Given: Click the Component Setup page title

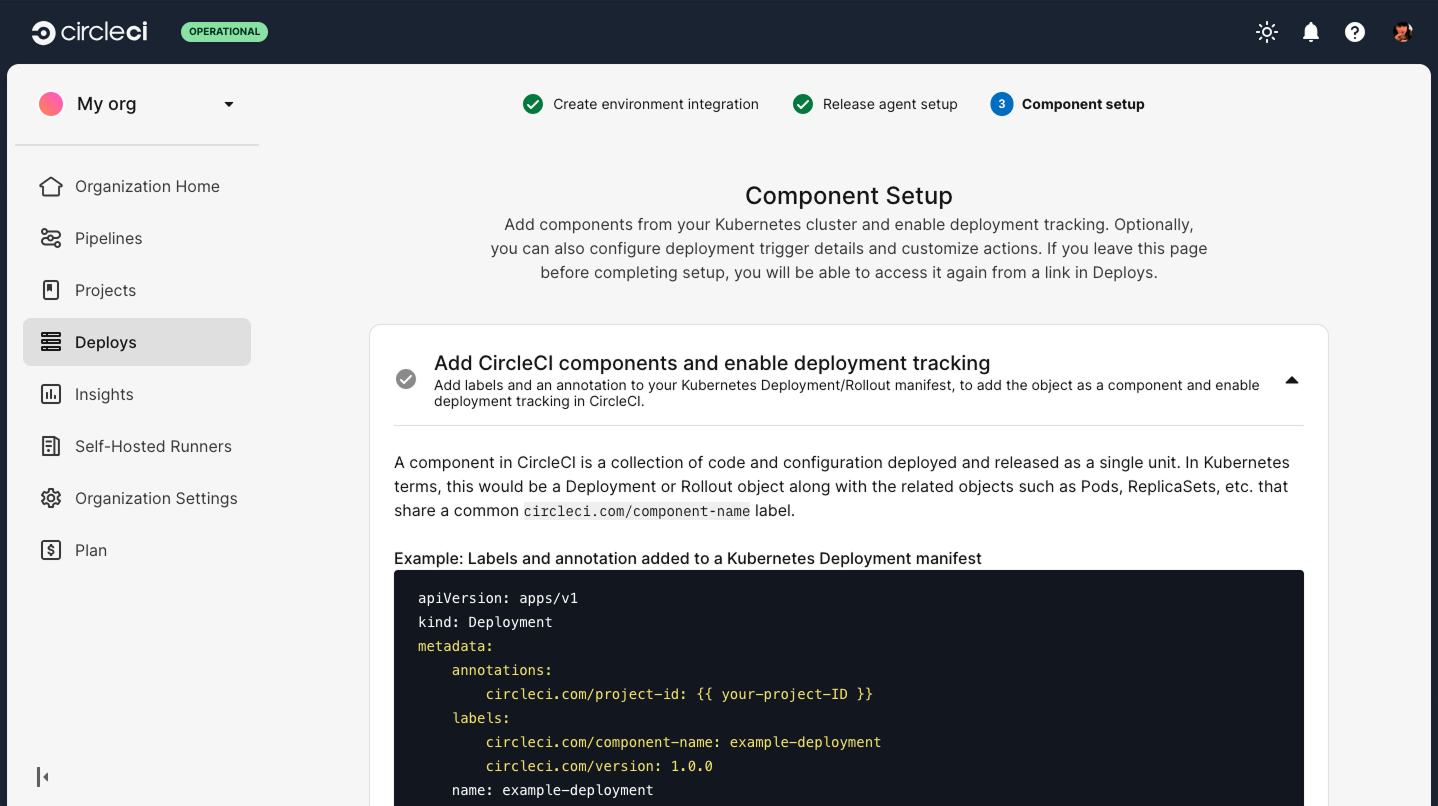Looking at the screenshot, I should [849, 195].
